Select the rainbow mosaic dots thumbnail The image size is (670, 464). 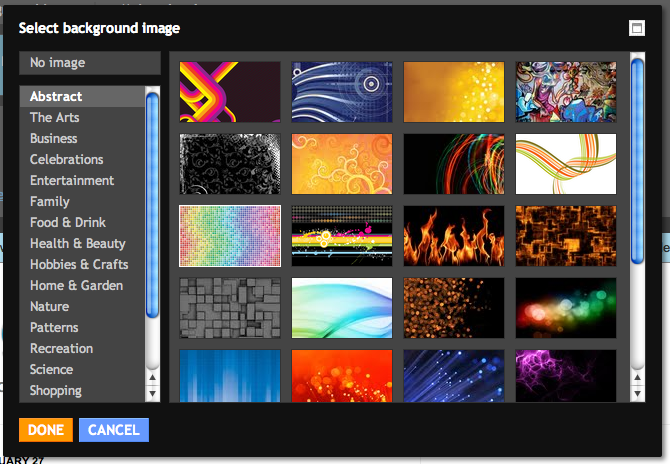click(229, 236)
